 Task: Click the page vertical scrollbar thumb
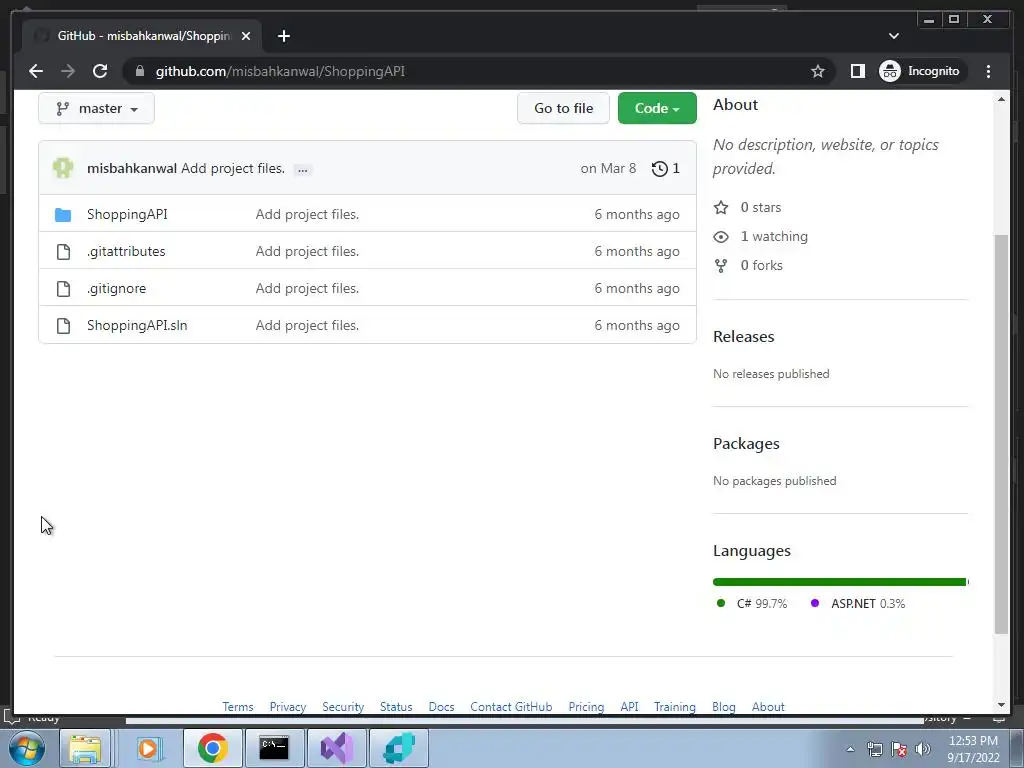point(1001,434)
